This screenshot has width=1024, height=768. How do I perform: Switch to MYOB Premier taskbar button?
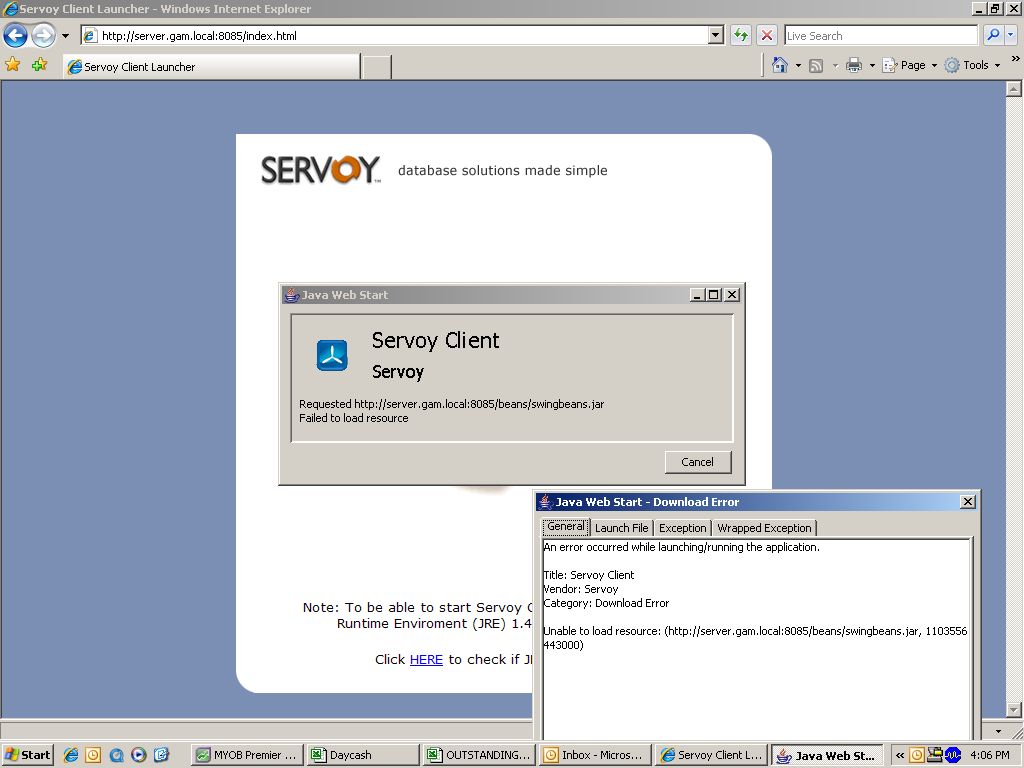tap(248, 755)
